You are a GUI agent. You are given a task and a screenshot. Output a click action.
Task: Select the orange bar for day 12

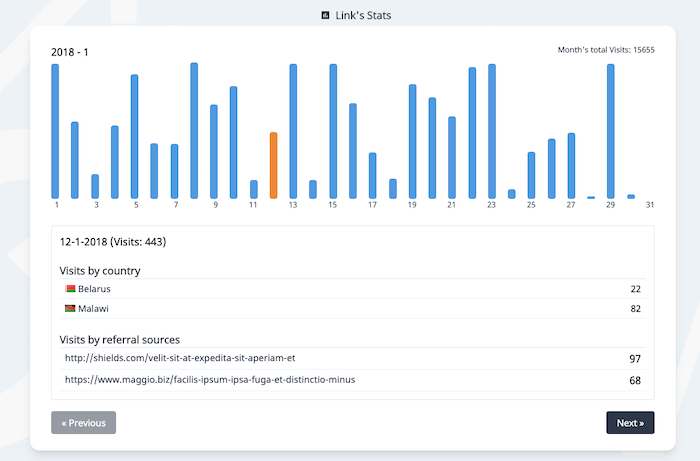tap(274, 166)
